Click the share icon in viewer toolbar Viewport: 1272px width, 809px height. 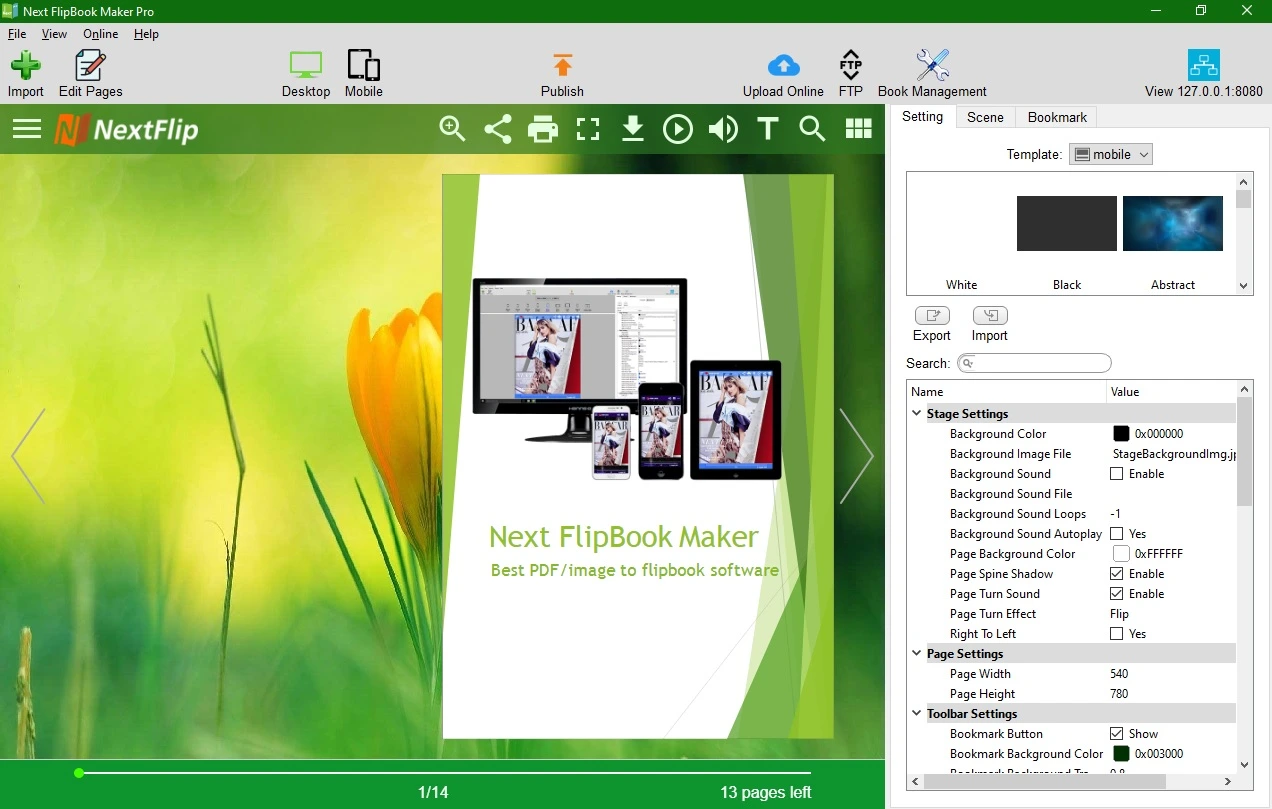point(498,129)
